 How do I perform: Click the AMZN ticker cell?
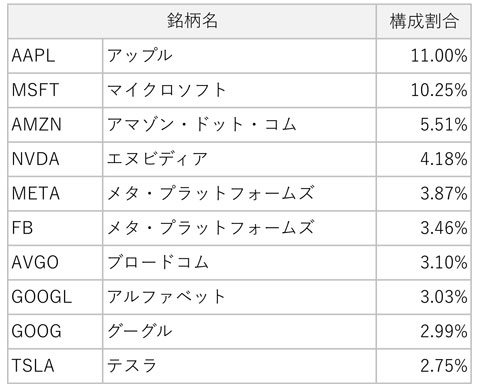coord(55,125)
